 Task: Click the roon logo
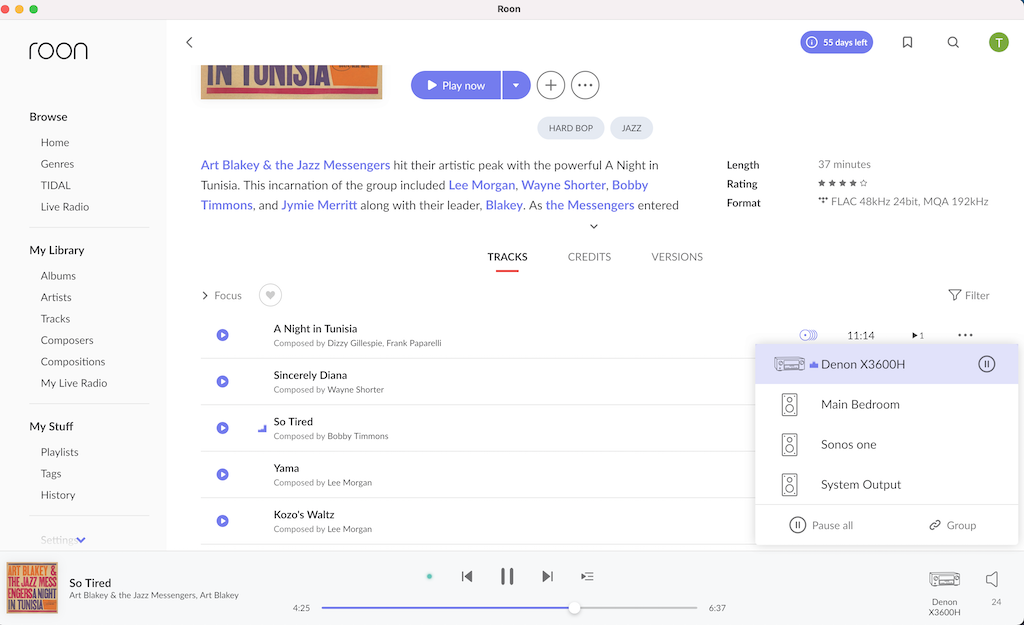(58, 51)
